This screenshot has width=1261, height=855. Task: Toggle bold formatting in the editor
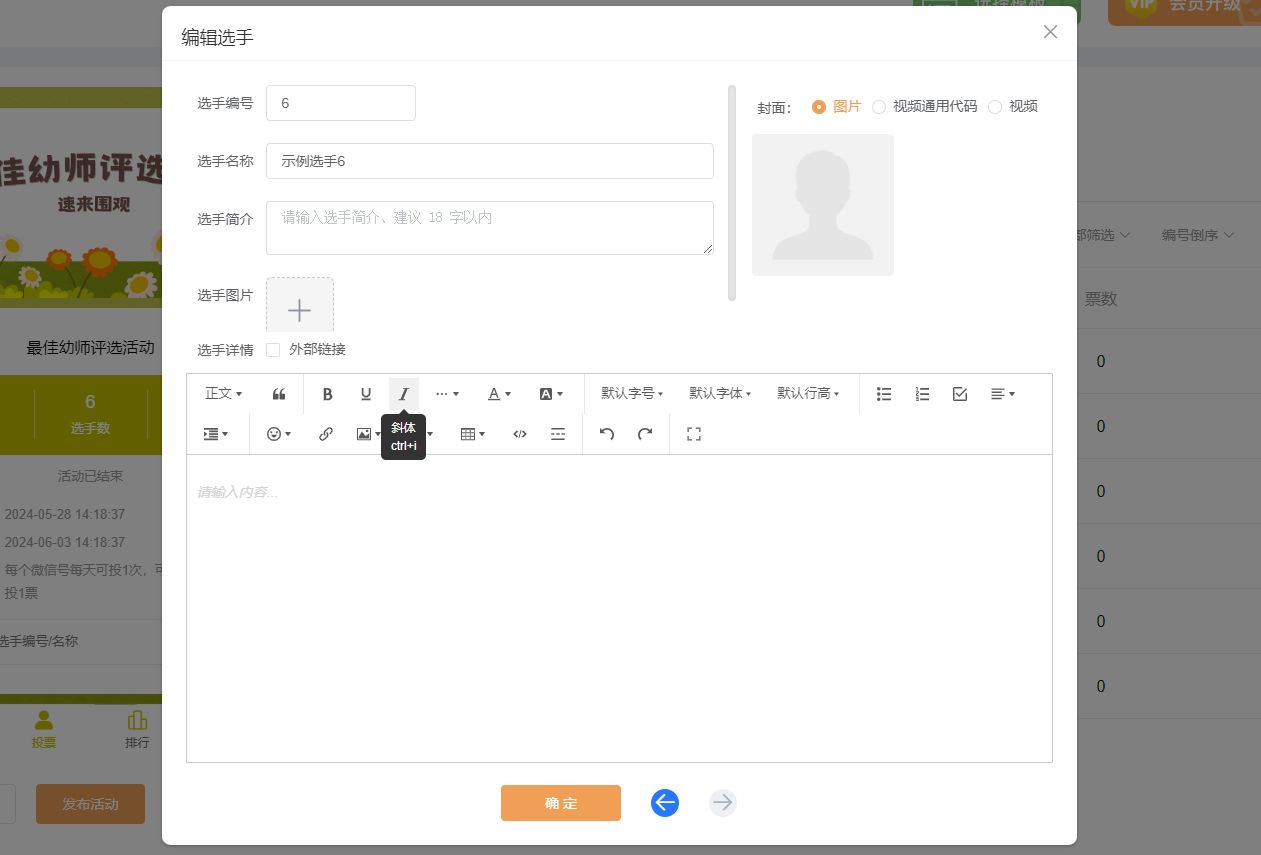[327, 394]
